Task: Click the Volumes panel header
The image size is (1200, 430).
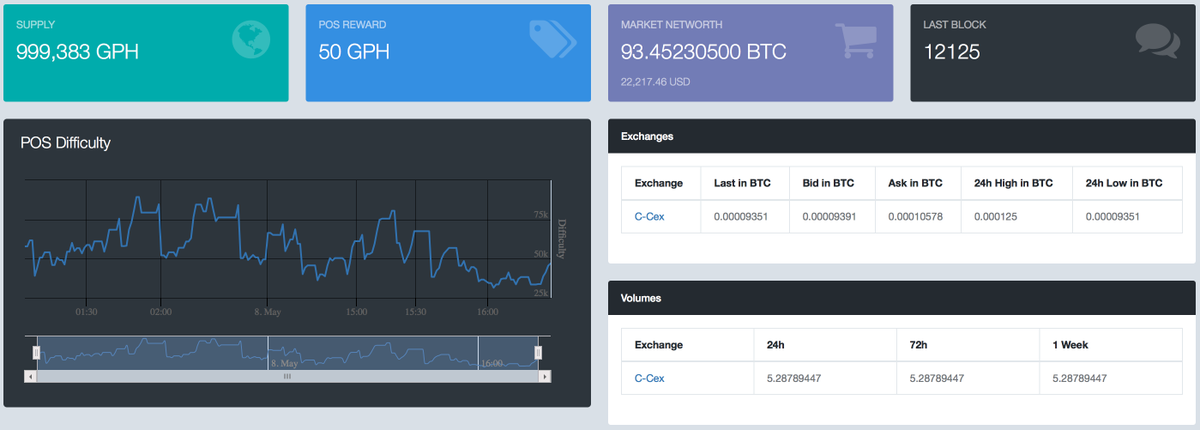Action: pos(902,298)
